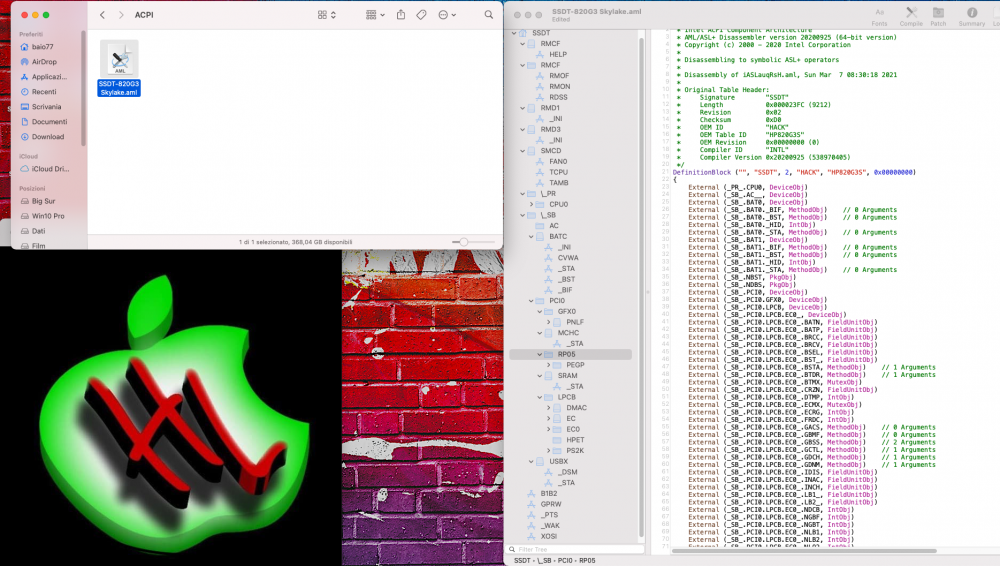The height and width of the screenshot is (566, 1000).
Task: Open Download in Finder sidebar
Action: point(48,137)
